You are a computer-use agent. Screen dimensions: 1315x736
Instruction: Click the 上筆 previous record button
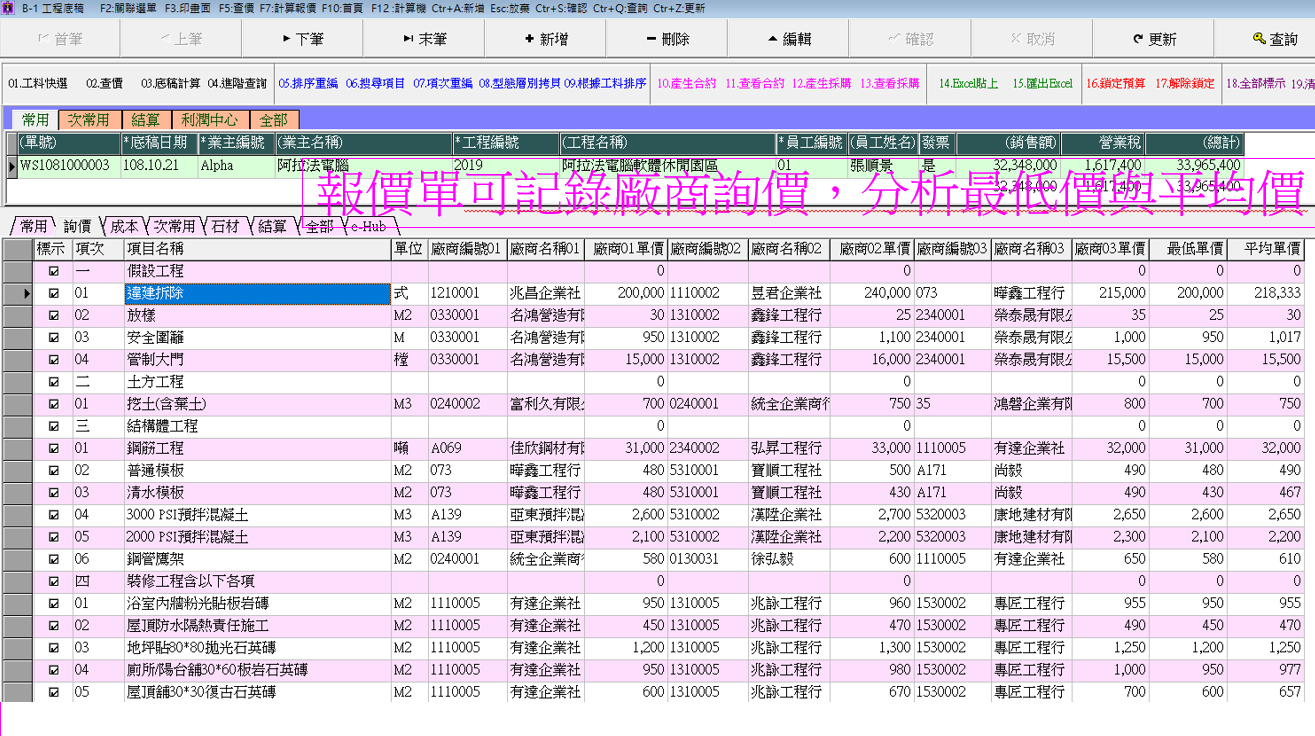pos(181,39)
